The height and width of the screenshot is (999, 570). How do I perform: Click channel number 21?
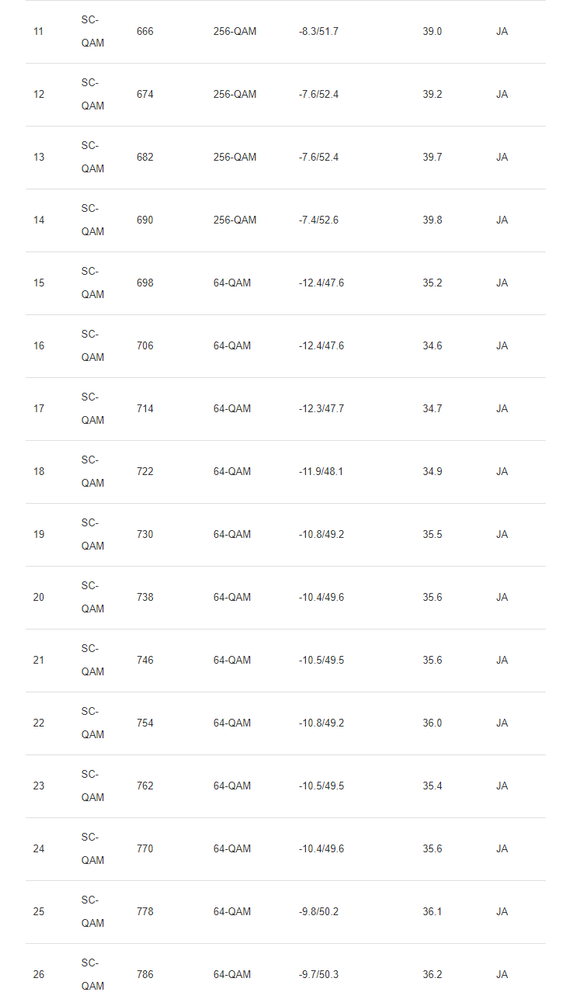[x=38, y=660]
